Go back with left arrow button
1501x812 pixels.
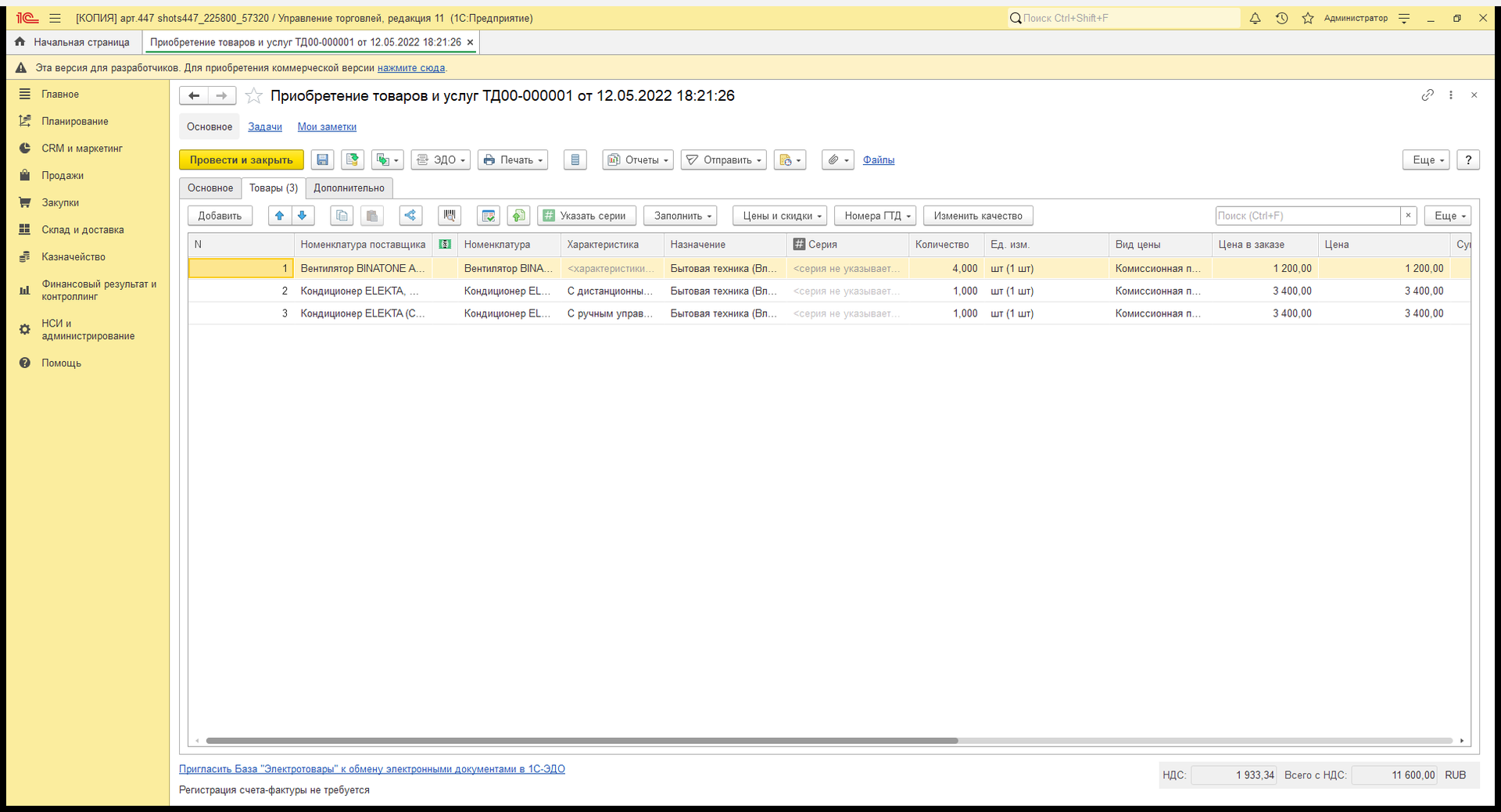click(x=194, y=95)
